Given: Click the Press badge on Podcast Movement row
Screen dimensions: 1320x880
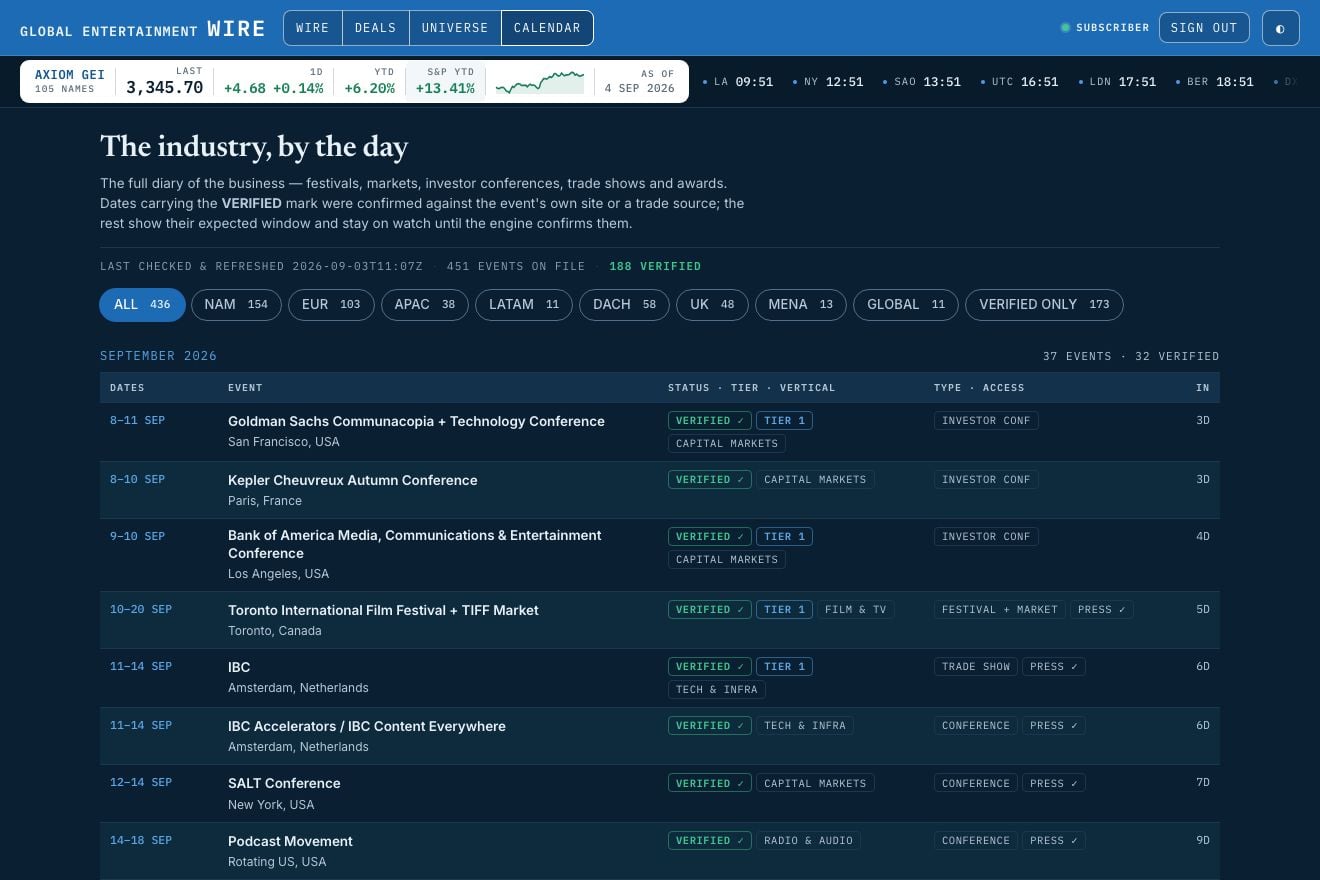Looking at the screenshot, I should pyautogui.click(x=1054, y=841).
